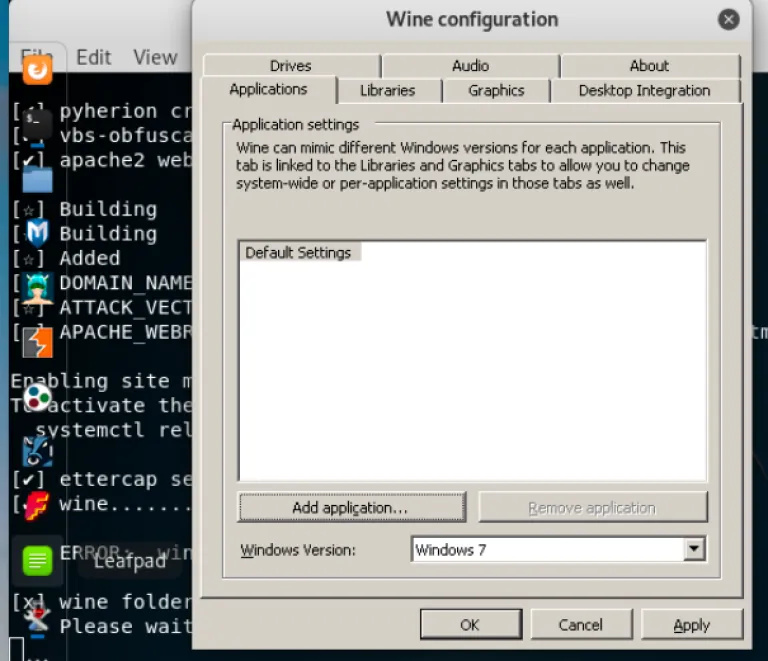Screen dimensions: 768x661
Task: Switch to the Libraries tab
Action: click(387, 90)
